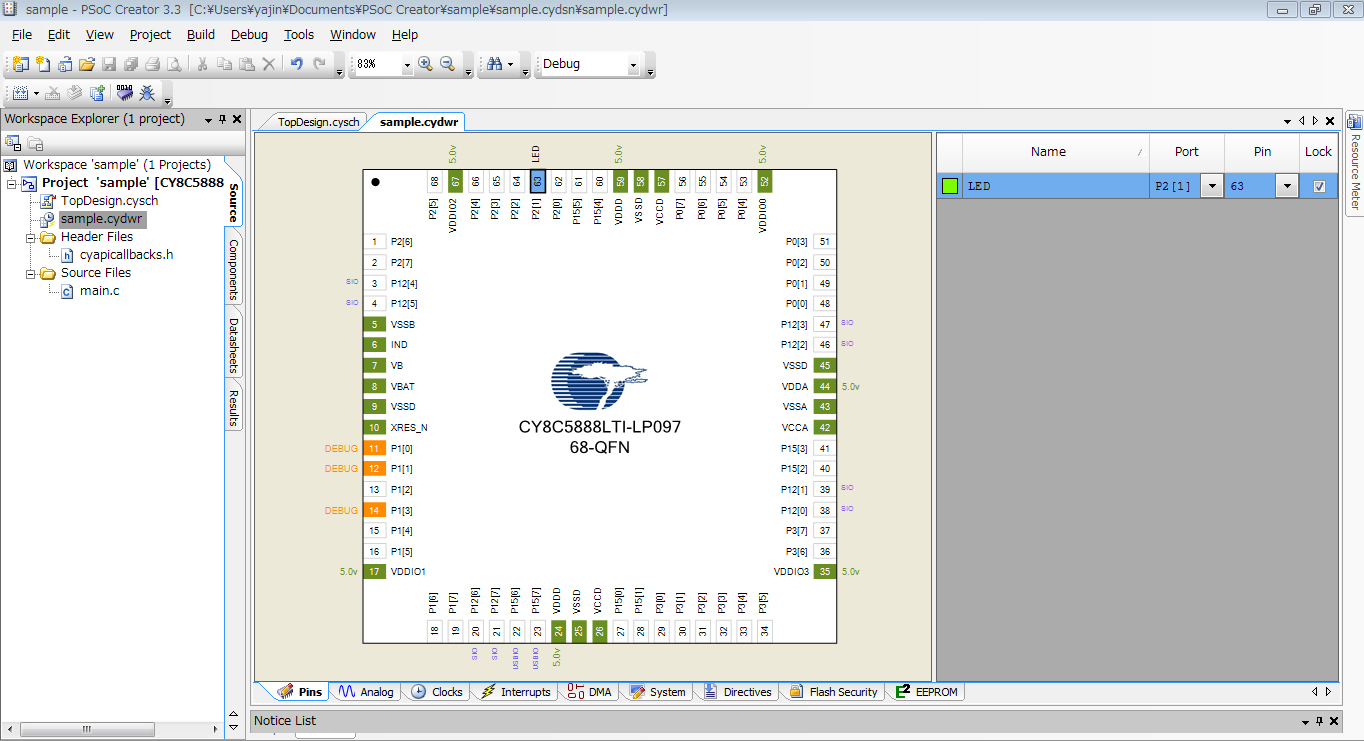Open the Resource Meter side panel
This screenshot has width=1364, height=741.
[1355, 162]
